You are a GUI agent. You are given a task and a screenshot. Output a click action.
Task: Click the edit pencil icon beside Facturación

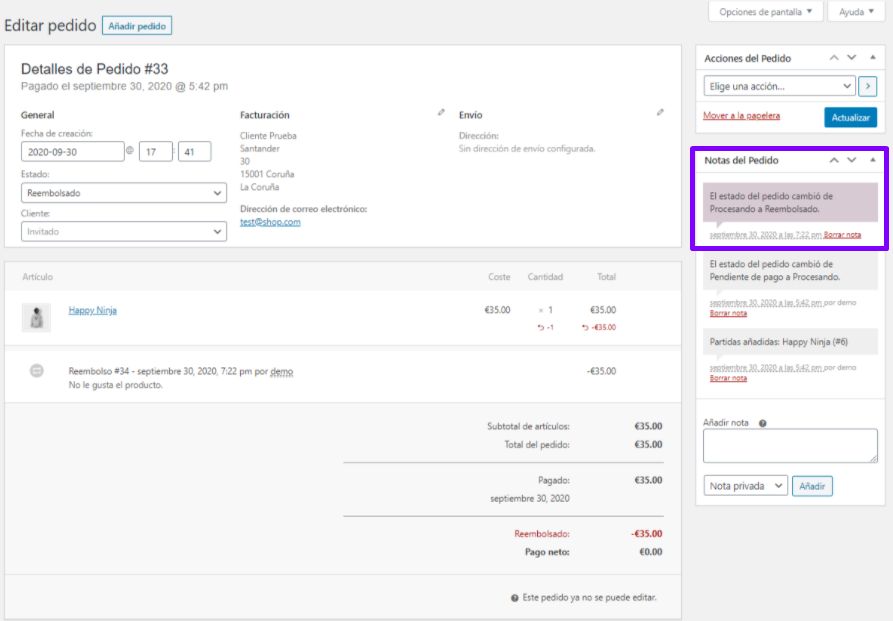click(441, 113)
